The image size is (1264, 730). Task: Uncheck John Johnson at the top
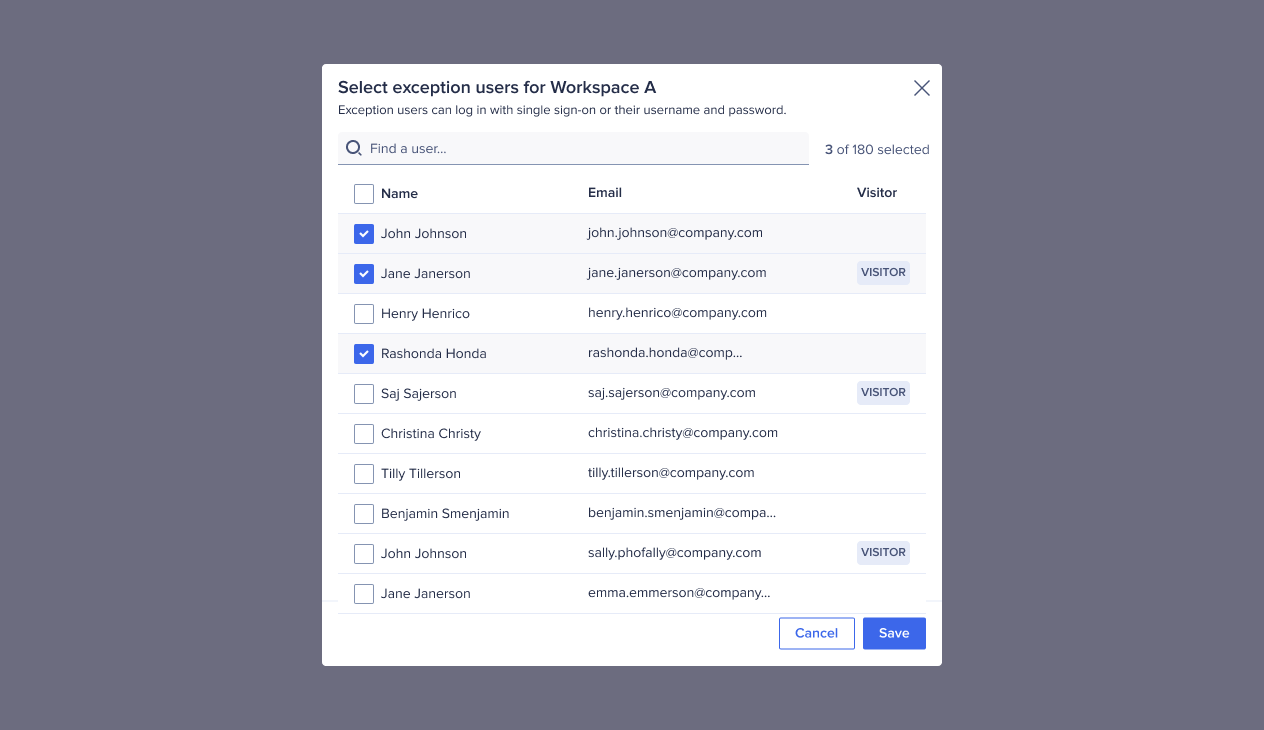click(x=363, y=233)
